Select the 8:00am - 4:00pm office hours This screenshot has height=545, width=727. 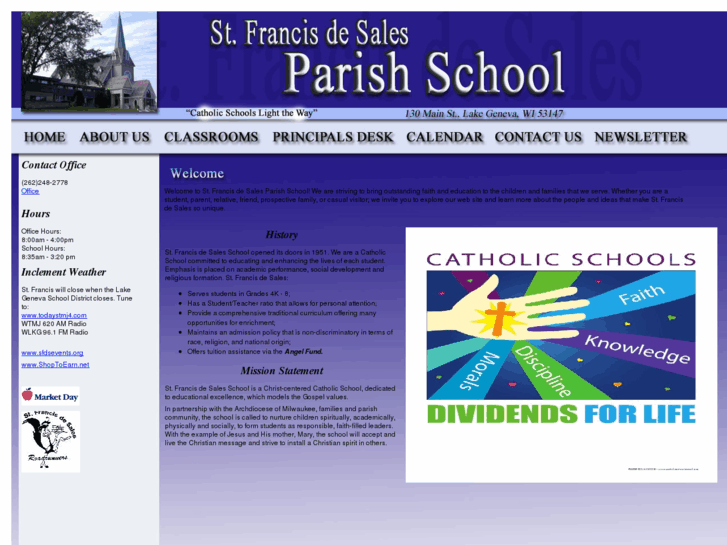click(x=47, y=240)
